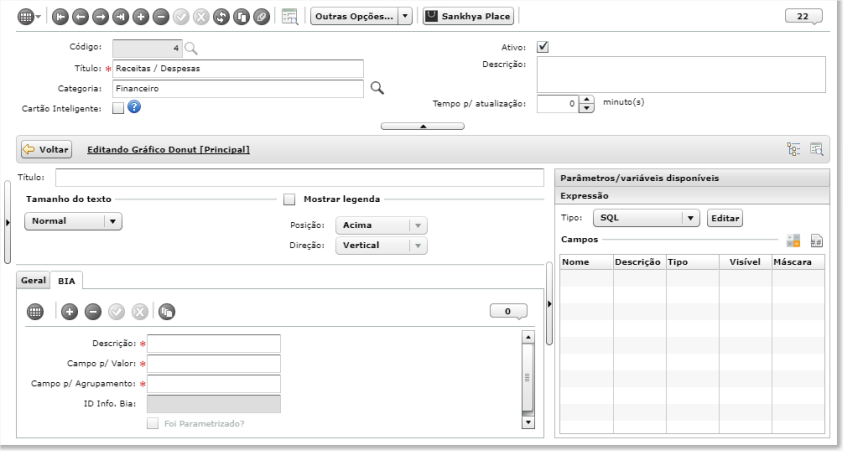
Task: Focus the Descrição text area
Action: pos(681,74)
